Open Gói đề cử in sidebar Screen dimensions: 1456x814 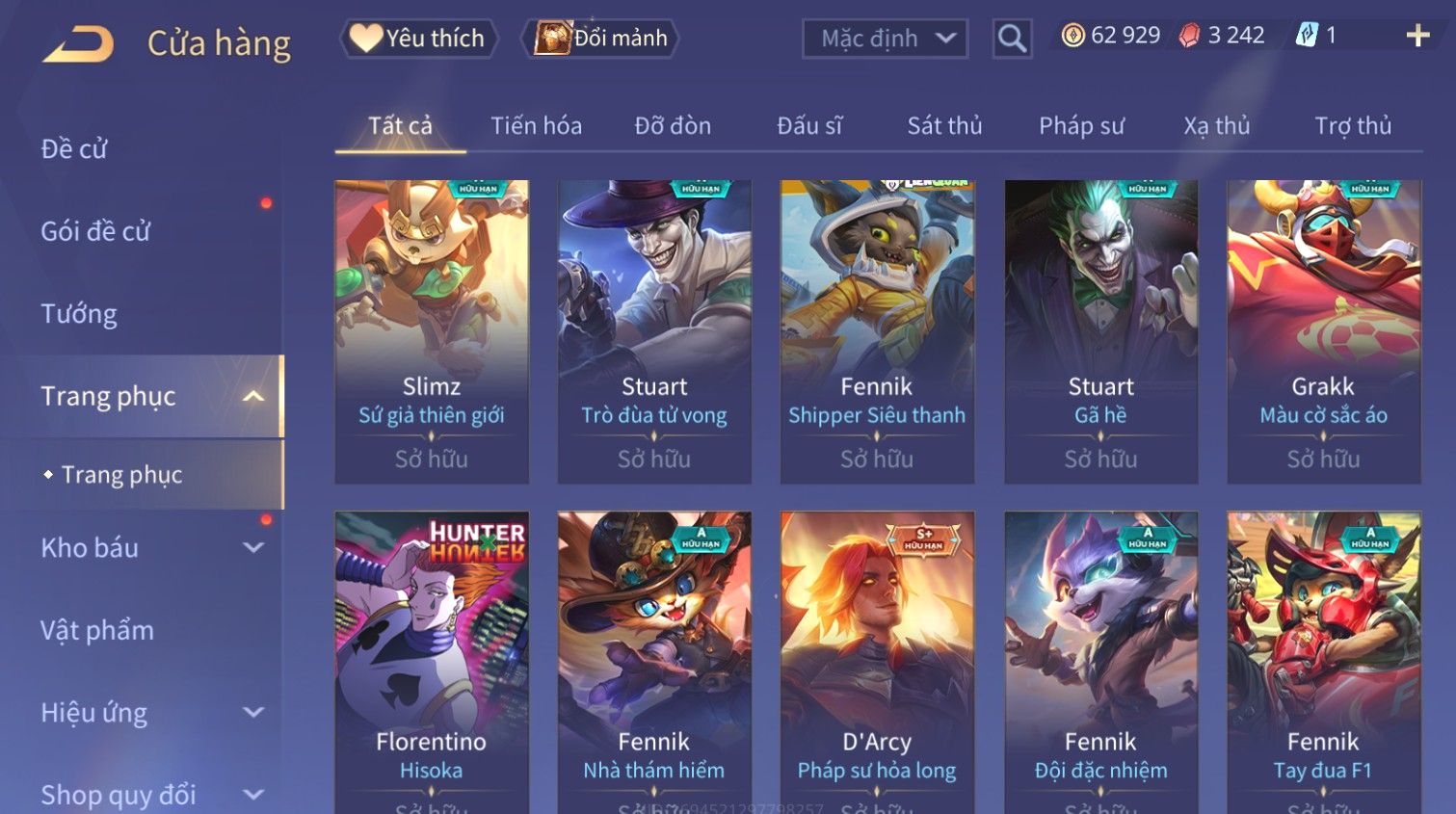click(95, 231)
